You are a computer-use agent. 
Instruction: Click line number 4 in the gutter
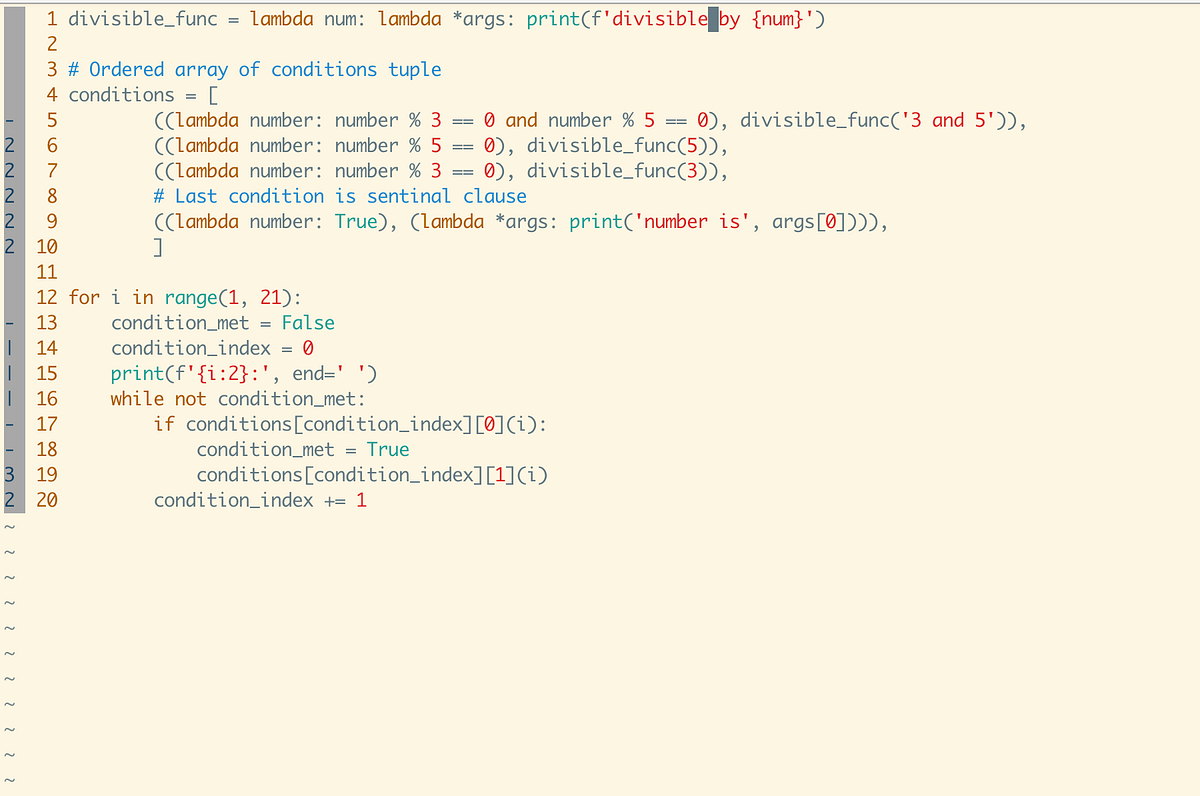51,94
